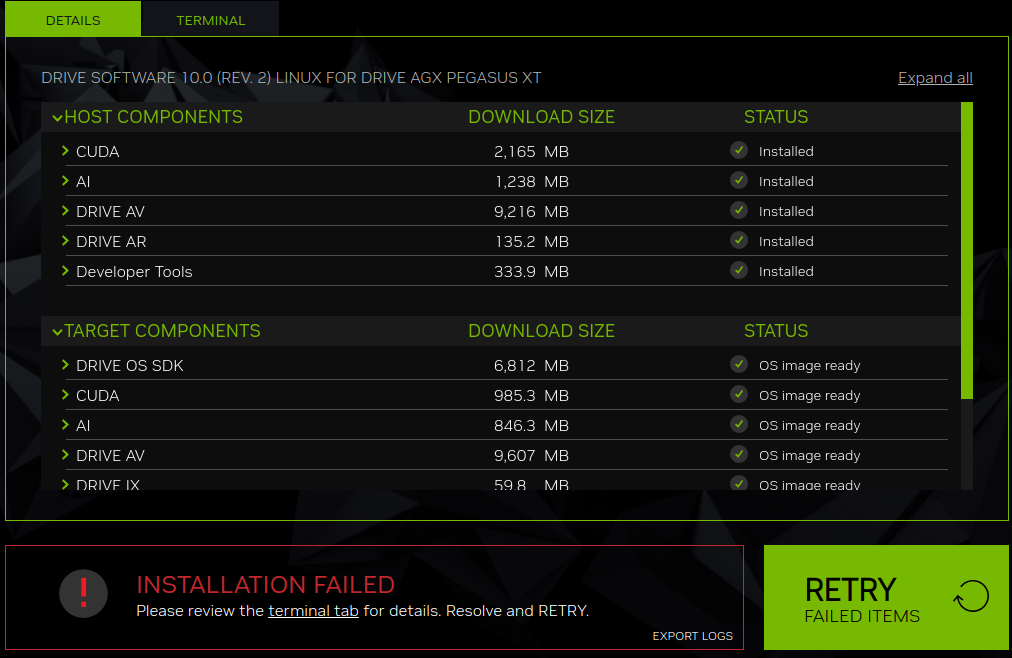Expand the target CUDA row
This screenshot has height=658, width=1012.
click(x=65, y=395)
